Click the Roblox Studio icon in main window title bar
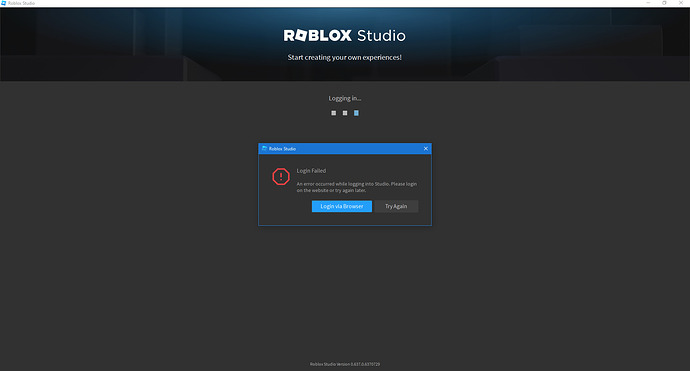Image resolution: width=690 pixels, height=371 pixels. [4, 3]
